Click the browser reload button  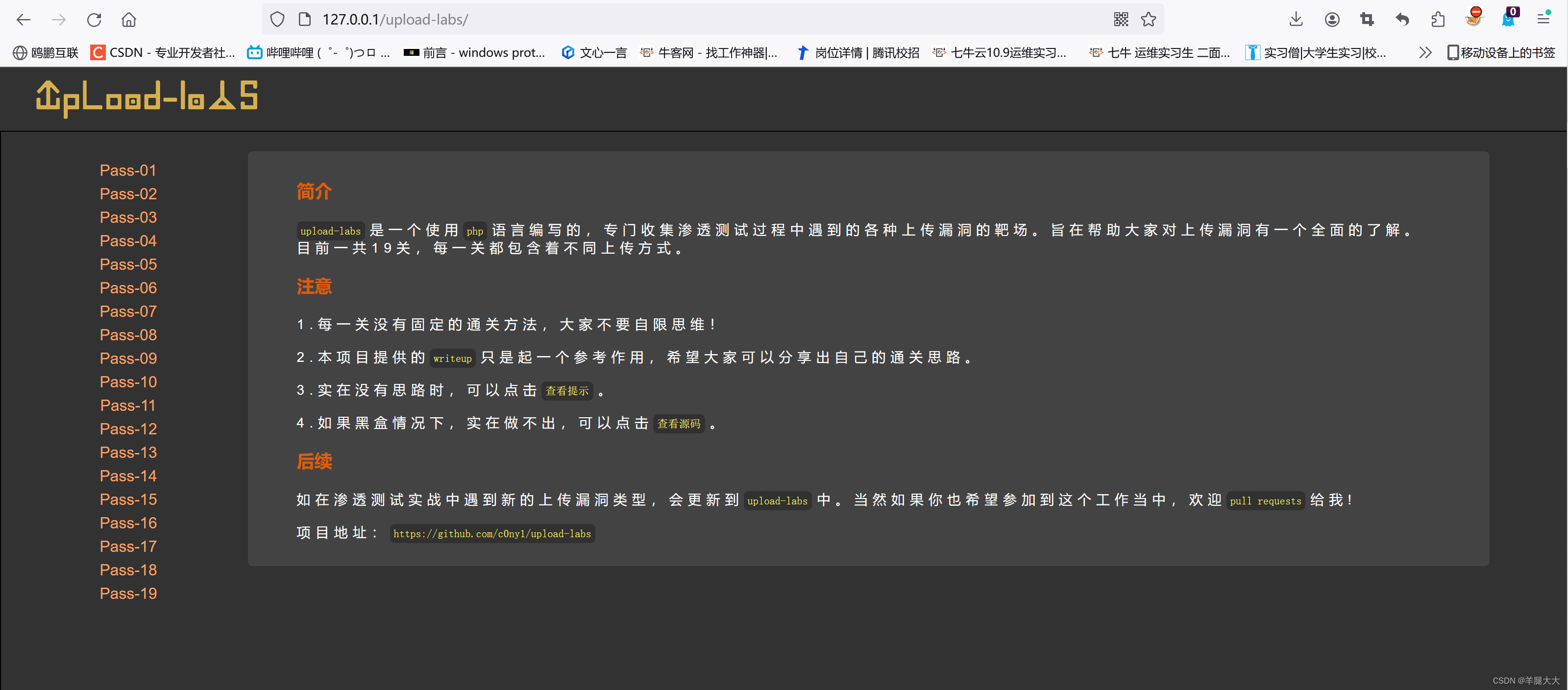(x=94, y=20)
